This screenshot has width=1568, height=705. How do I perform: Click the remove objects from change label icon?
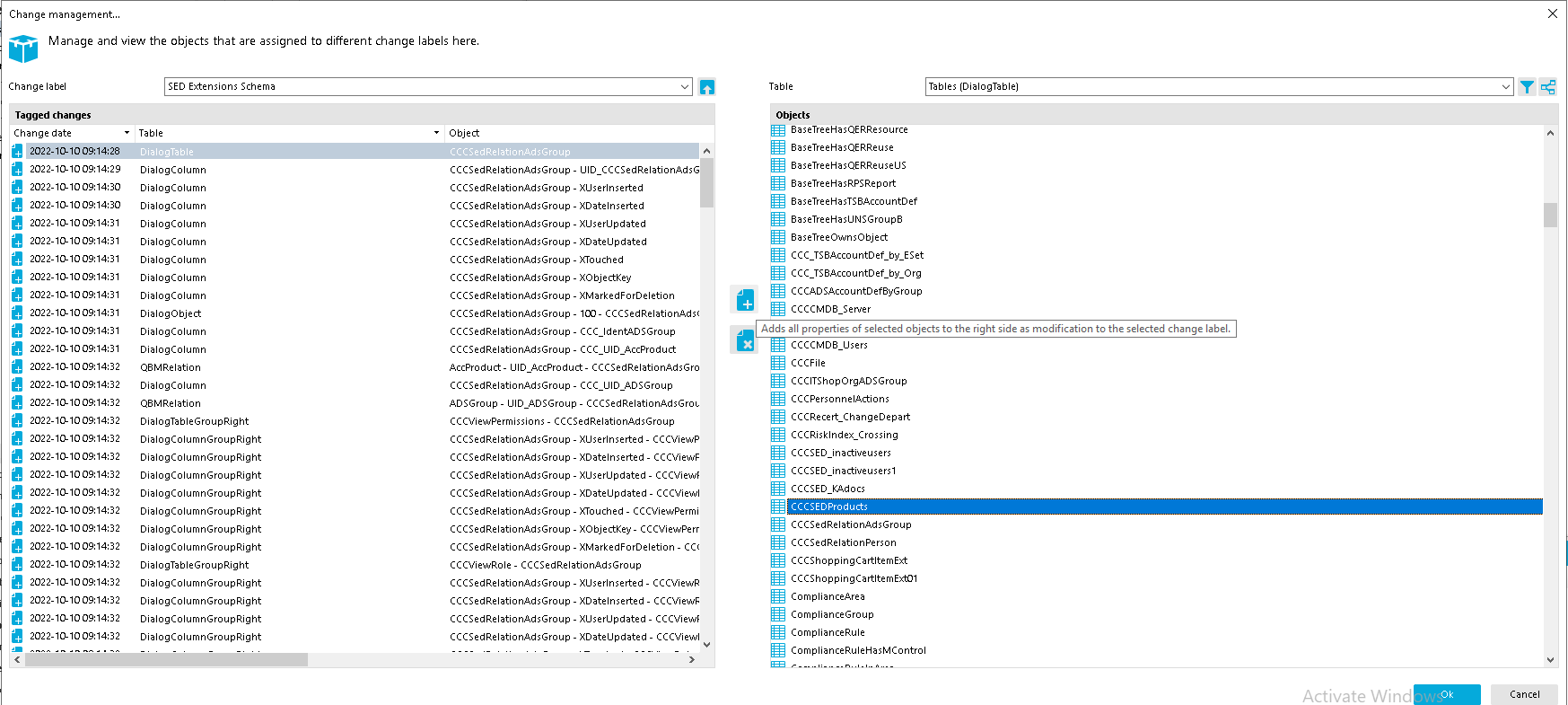745,341
